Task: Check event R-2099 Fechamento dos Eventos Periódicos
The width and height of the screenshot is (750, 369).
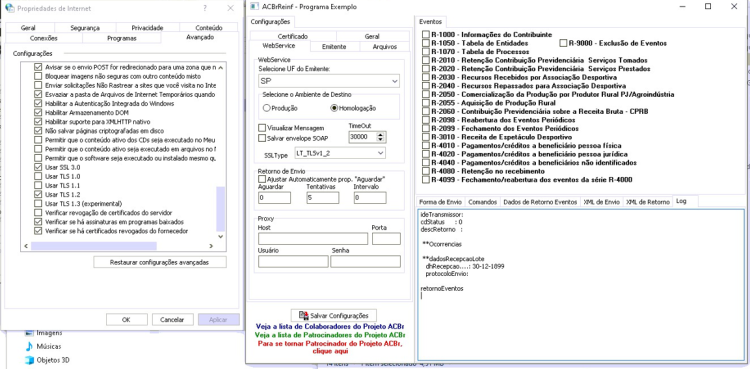Action: click(426, 128)
